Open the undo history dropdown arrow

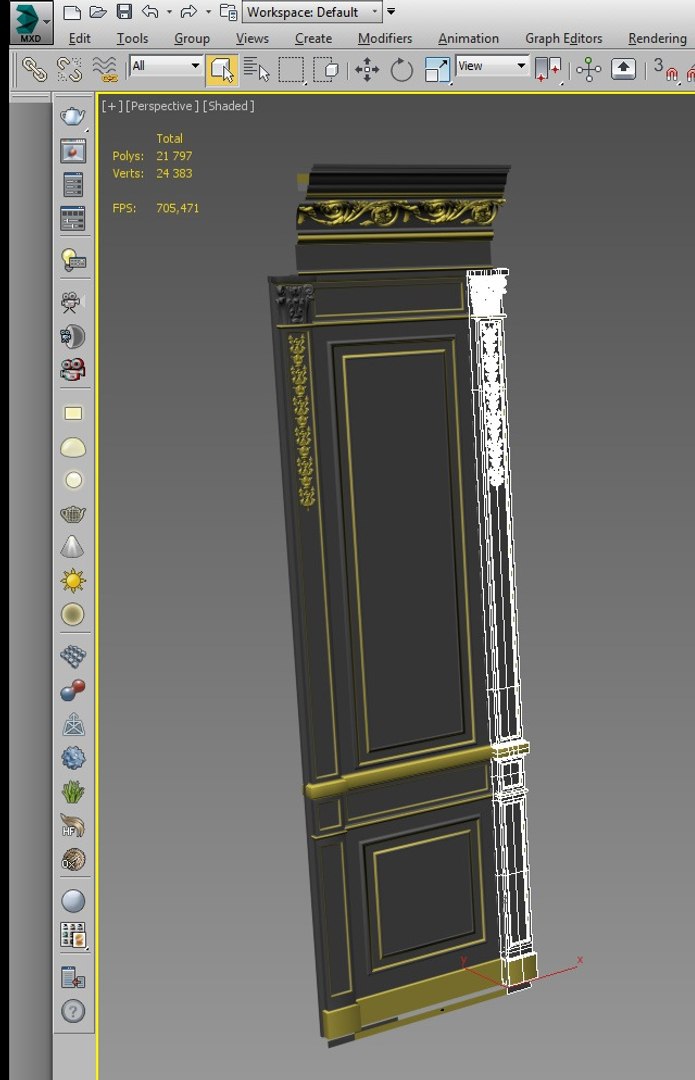[169, 12]
